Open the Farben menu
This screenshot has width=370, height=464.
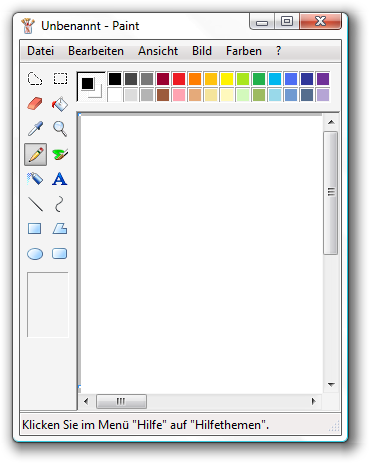coord(244,51)
